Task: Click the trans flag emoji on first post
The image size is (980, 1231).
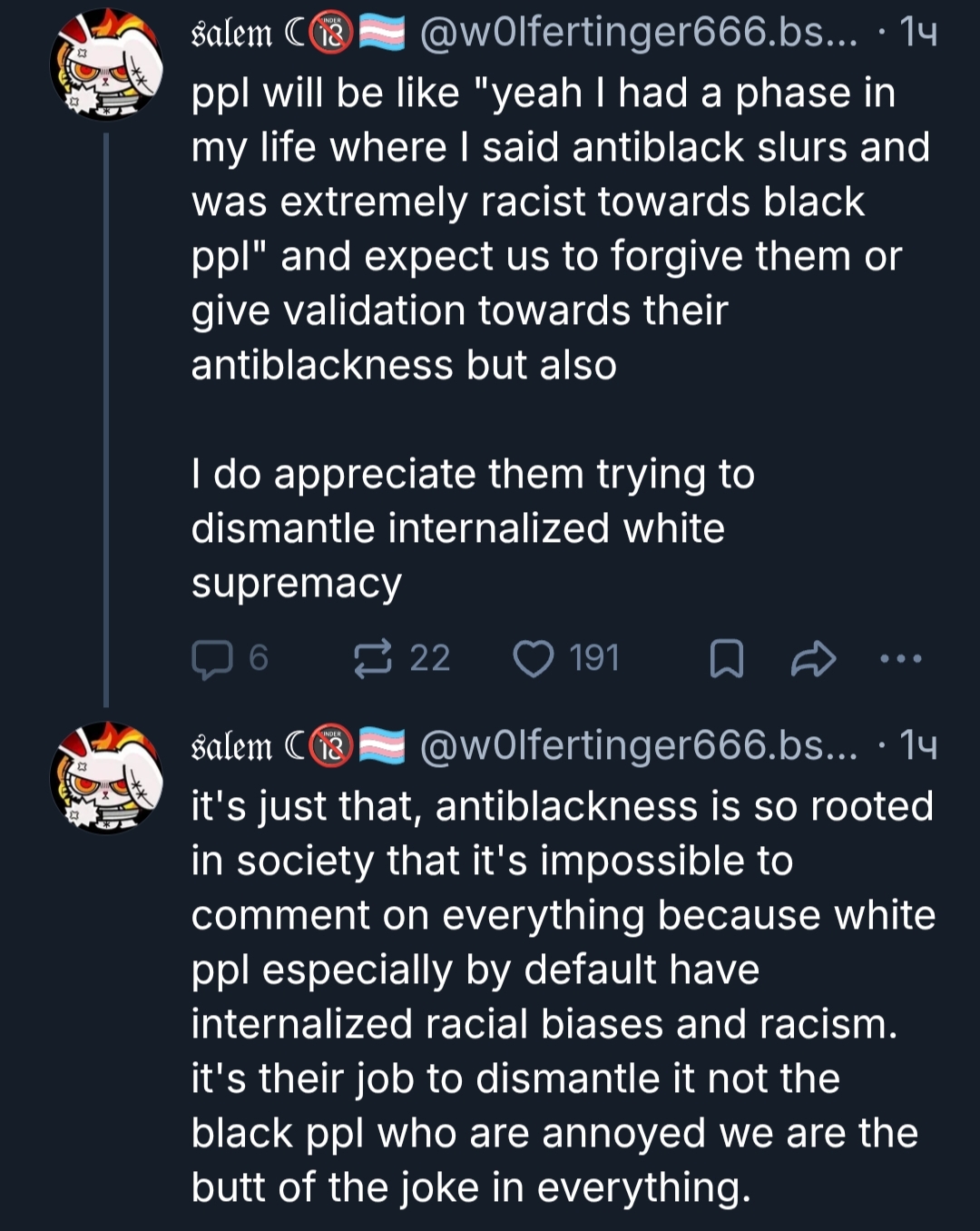Action: (382, 34)
